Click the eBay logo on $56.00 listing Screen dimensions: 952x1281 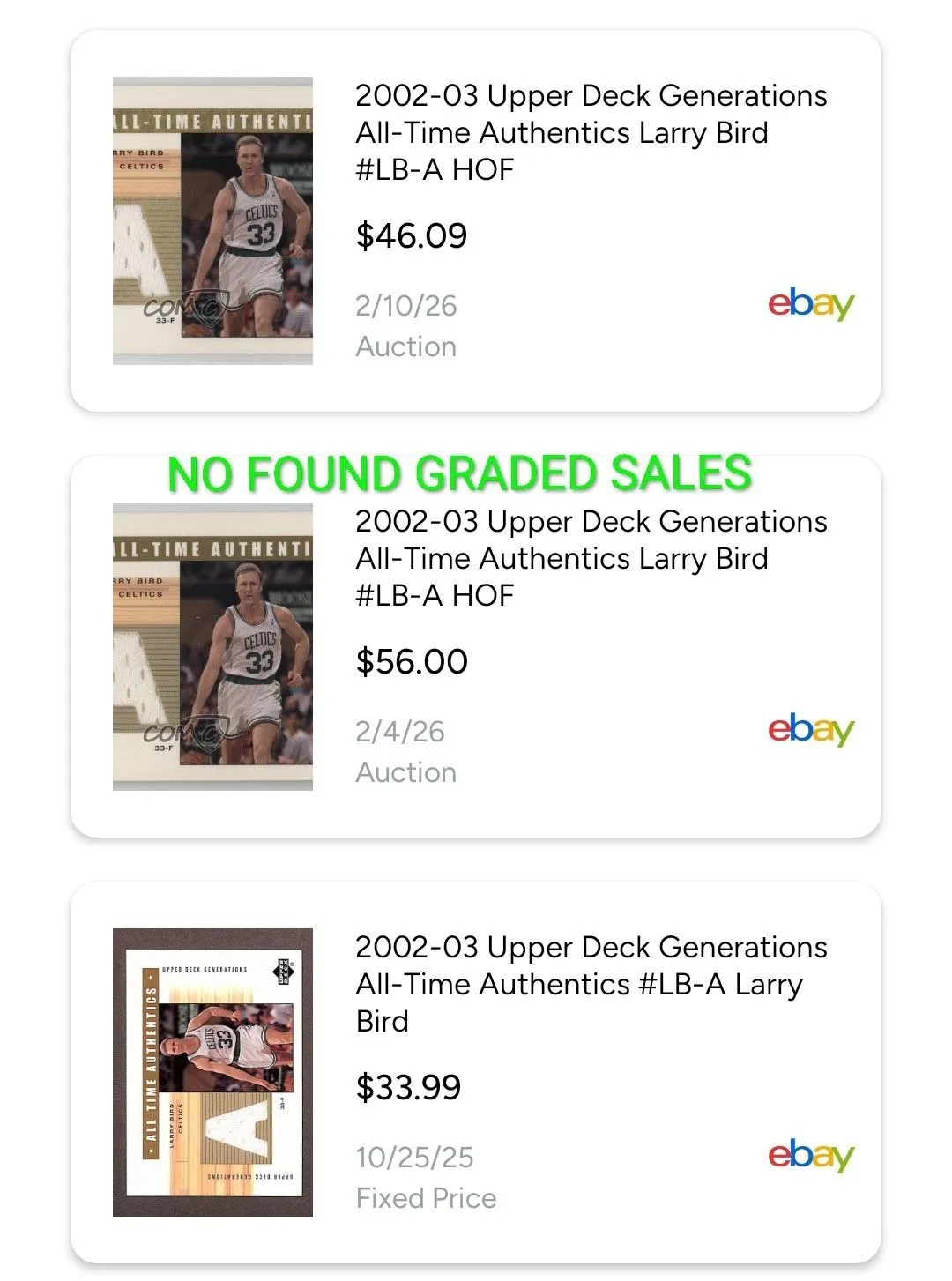811,730
